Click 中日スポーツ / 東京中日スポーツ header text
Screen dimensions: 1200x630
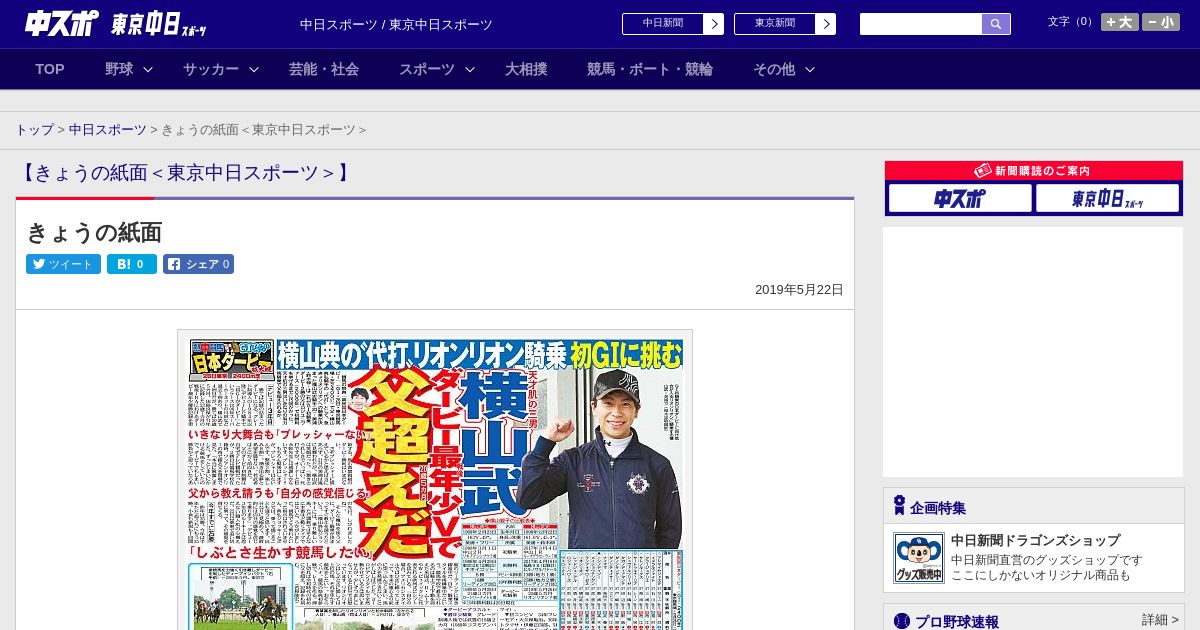(396, 24)
